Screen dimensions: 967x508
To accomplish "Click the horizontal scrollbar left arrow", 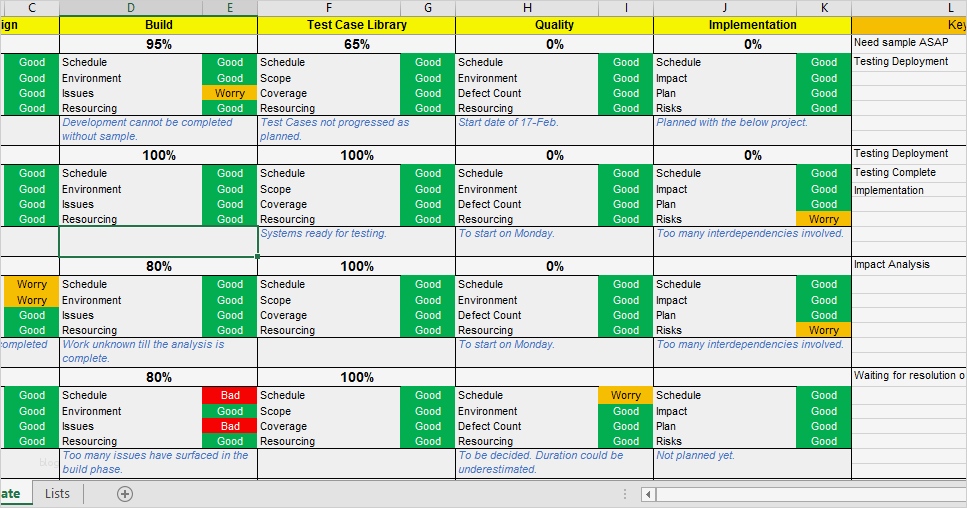I will [x=648, y=494].
